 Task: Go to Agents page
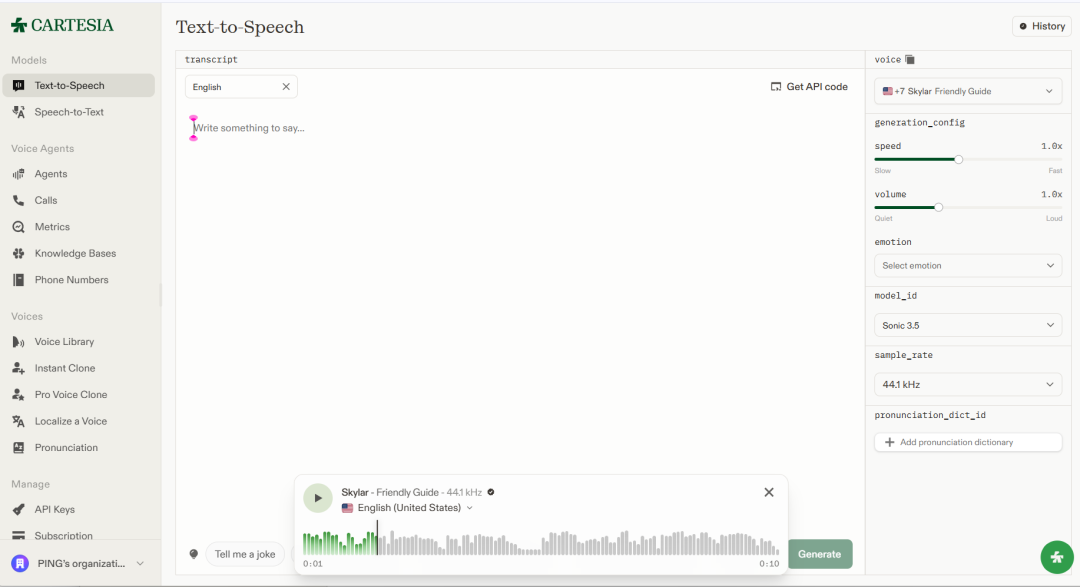coord(79,174)
